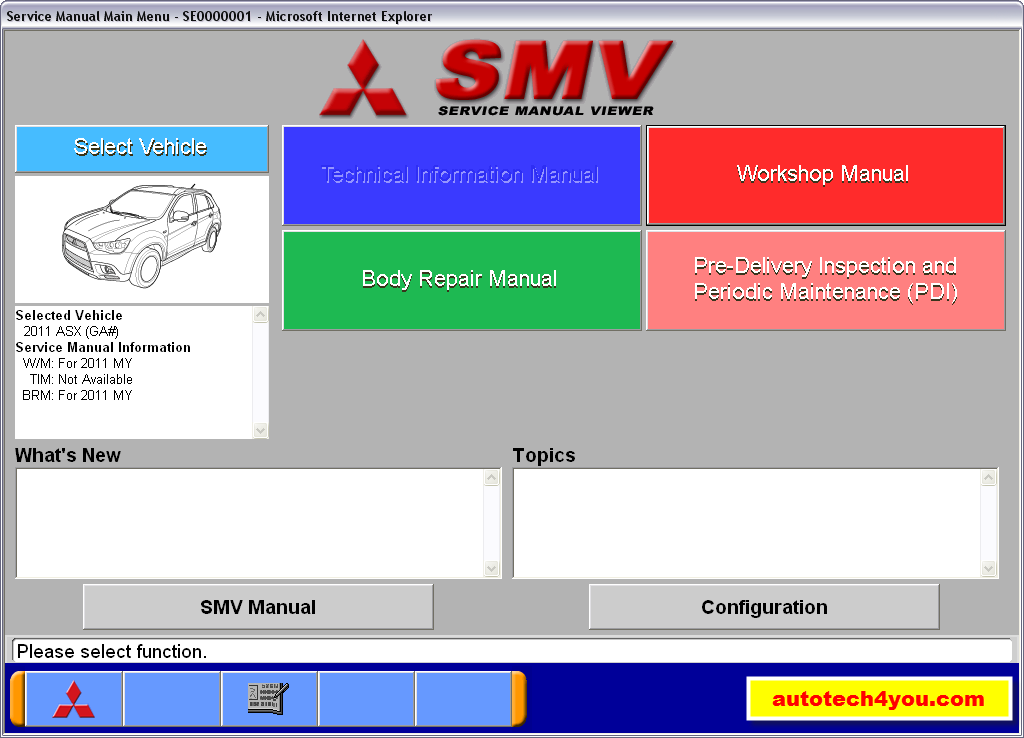Click the last blank button on bottom toolbar
Viewport: 1024px width, 738px height.
tap(465, 699)
